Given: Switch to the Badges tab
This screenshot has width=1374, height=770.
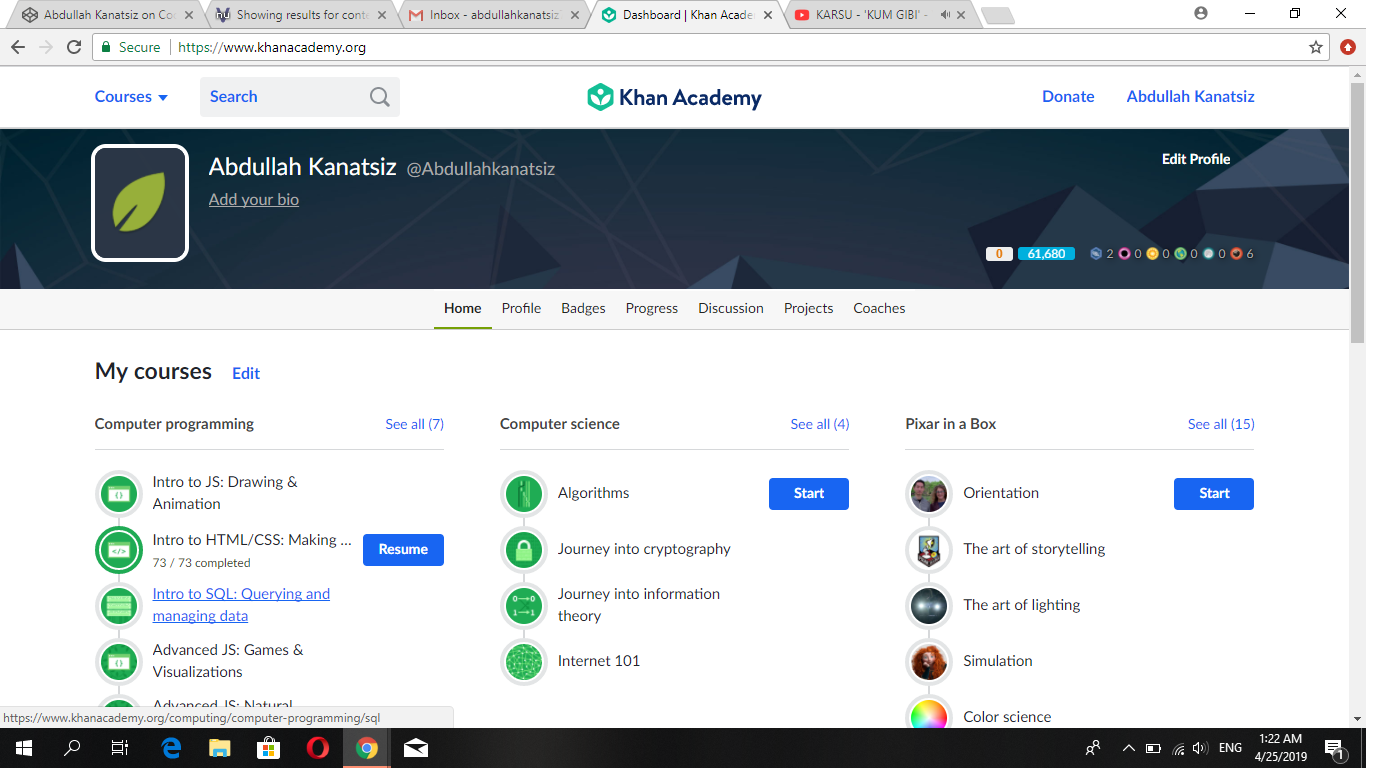Looking at the screenshot, I should point(583,308).
